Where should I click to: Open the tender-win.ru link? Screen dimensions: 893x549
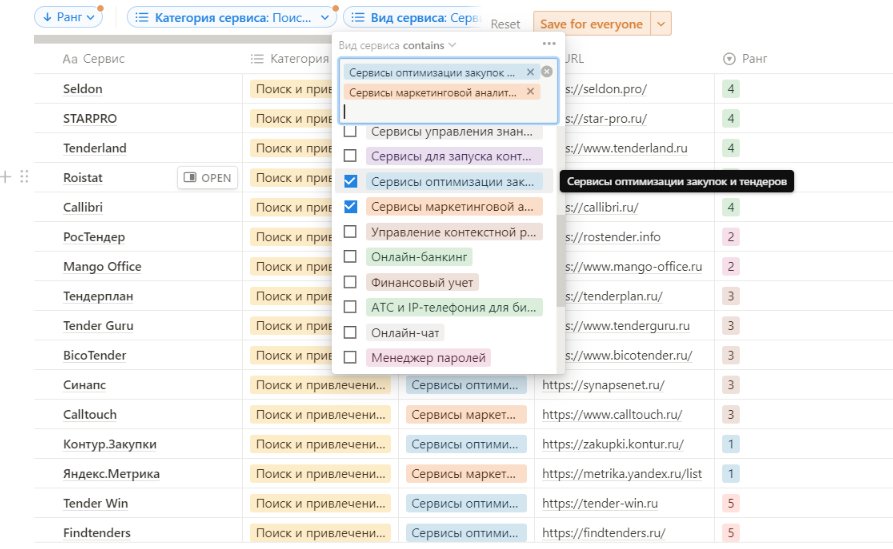[600, 503]
